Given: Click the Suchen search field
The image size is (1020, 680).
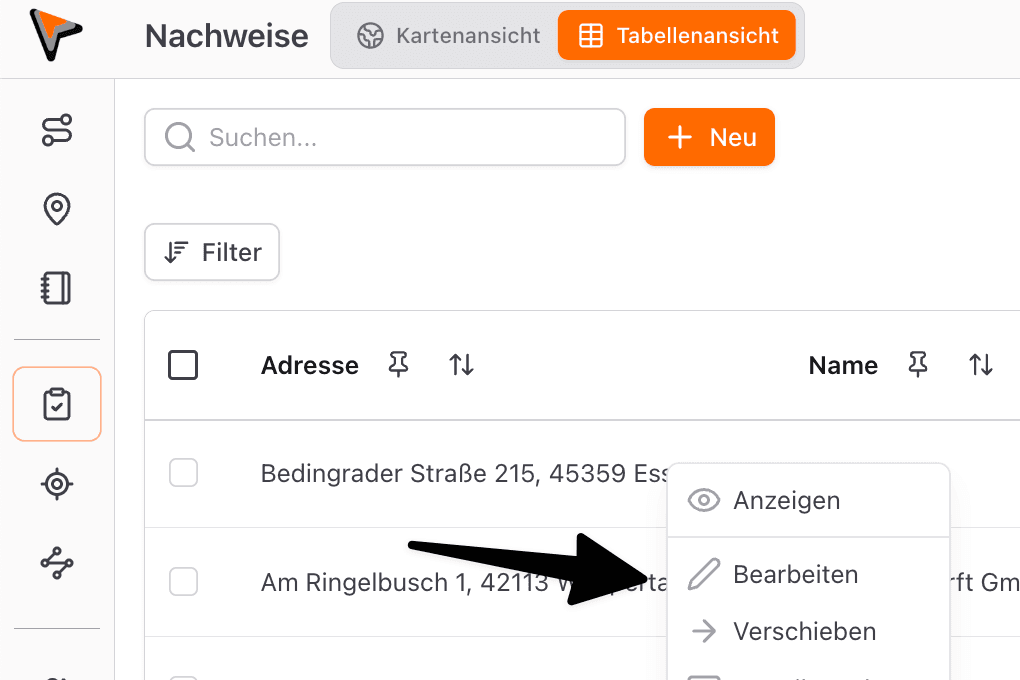Looking at the screenshot, I should click(385, 137).
